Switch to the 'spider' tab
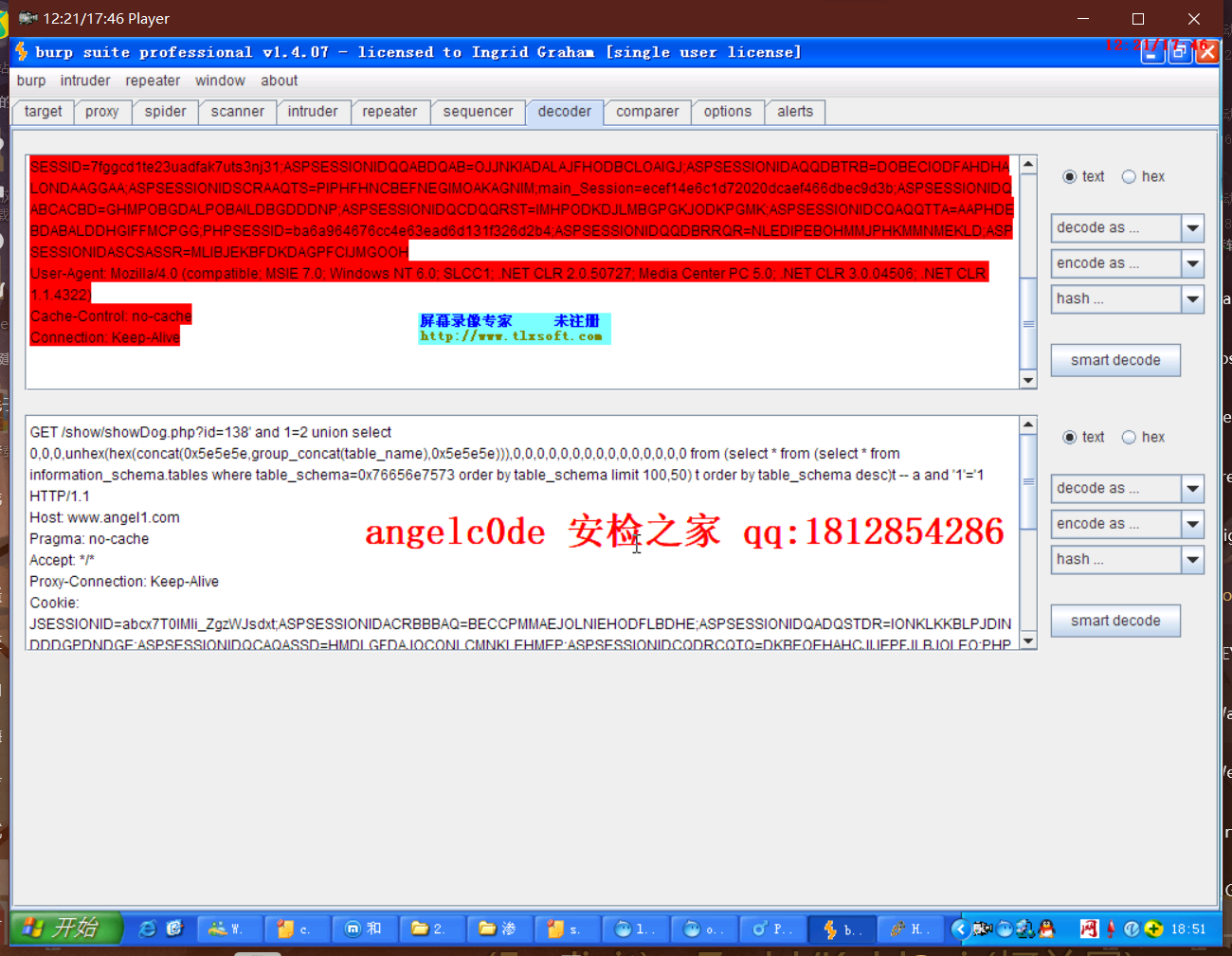This screenshot has width=1232, height=956. tap(166, 112)
